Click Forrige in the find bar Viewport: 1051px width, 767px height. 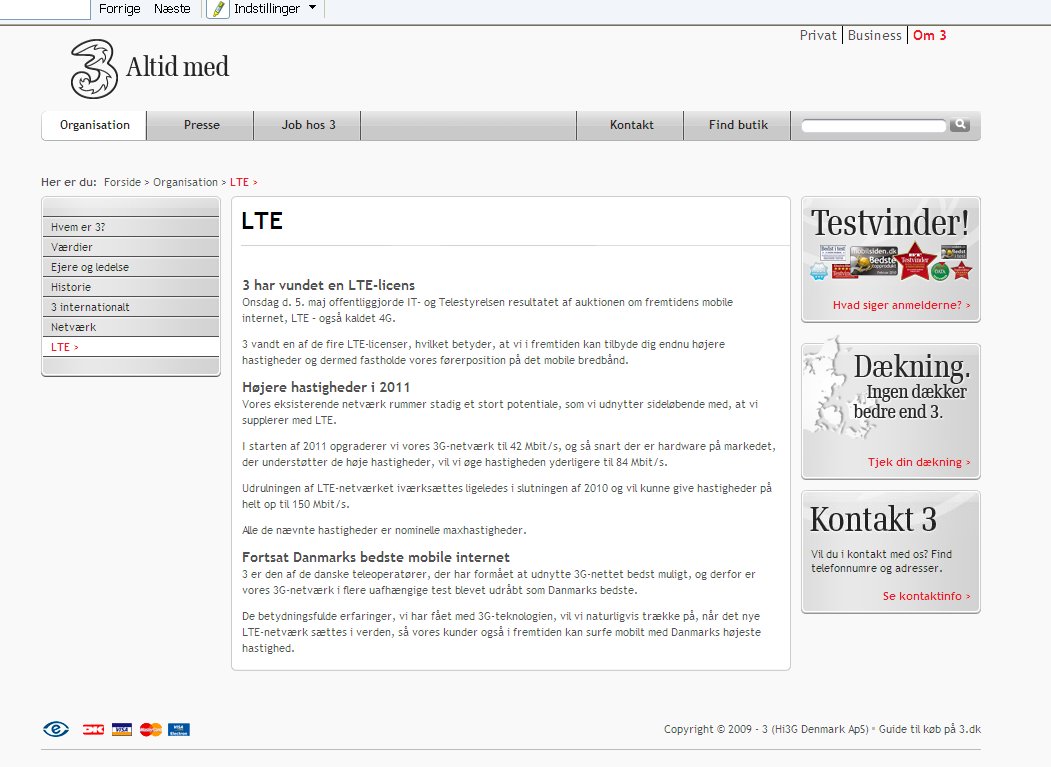tap(119, 8)
